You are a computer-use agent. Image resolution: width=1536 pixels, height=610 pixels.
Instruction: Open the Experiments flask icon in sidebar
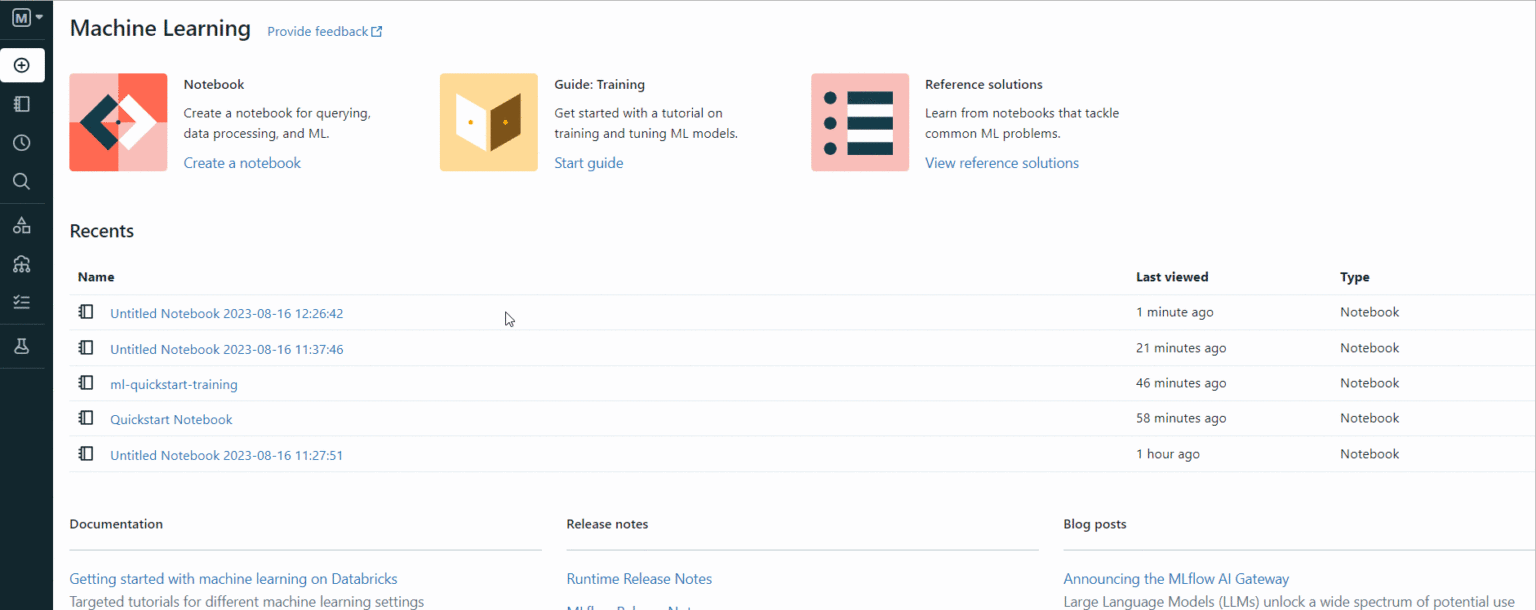coord(22,346)
